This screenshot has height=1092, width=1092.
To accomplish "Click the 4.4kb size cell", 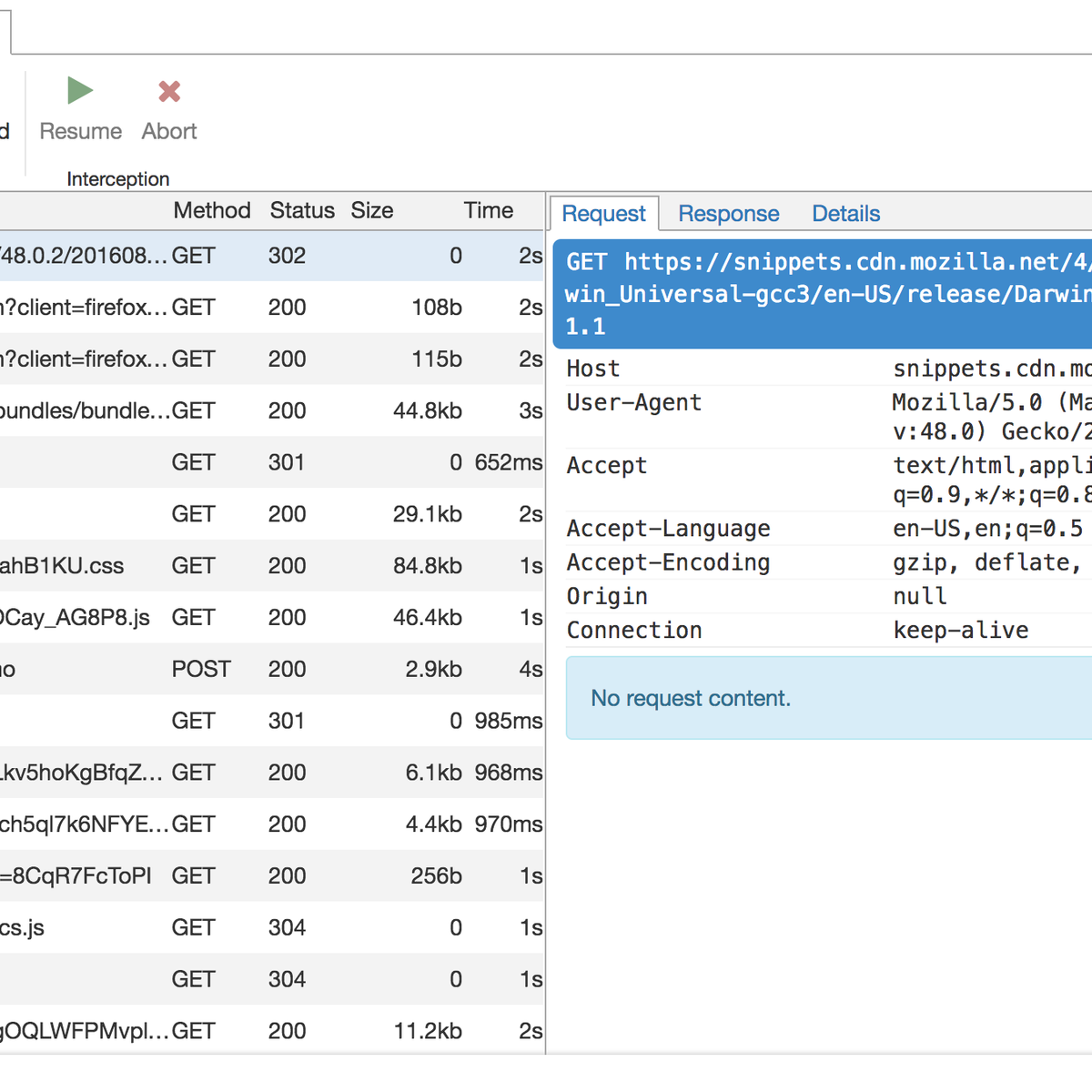I will click(434, 824).
